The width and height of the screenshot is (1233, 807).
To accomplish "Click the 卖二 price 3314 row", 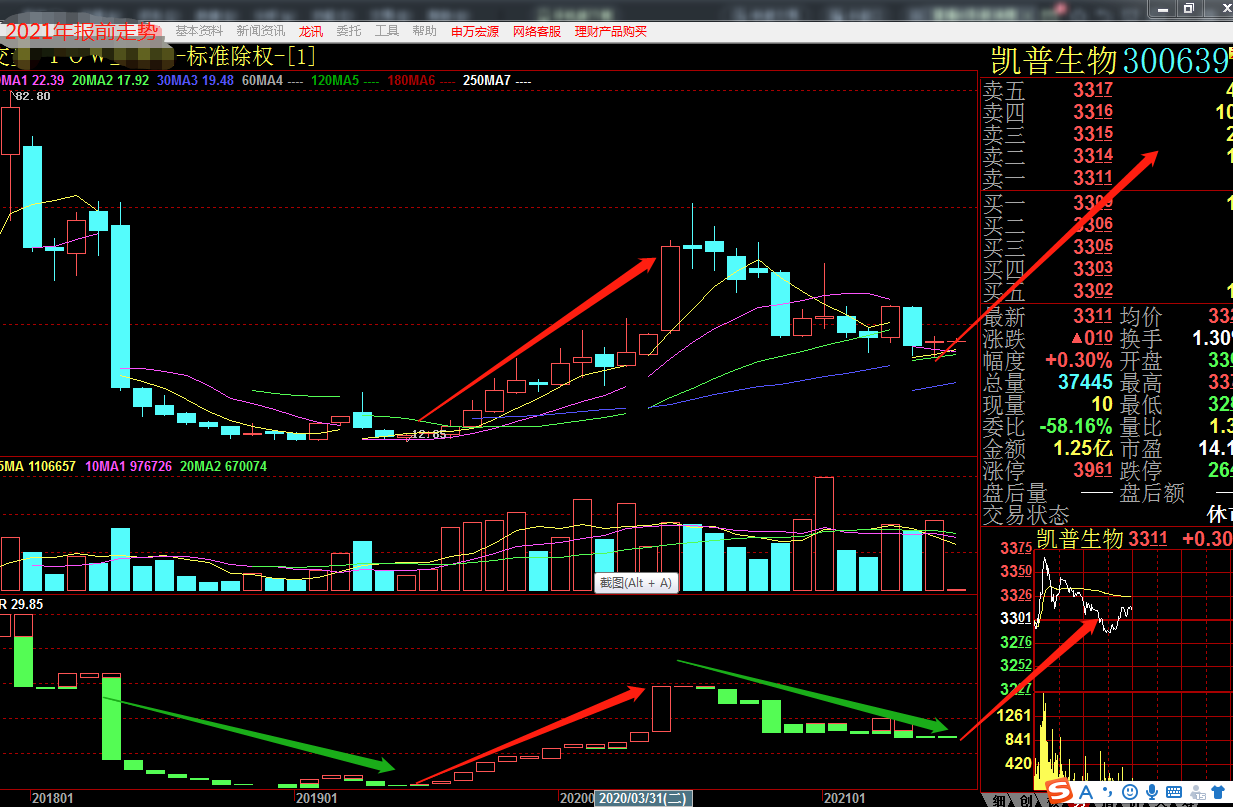I will 1106,156.
